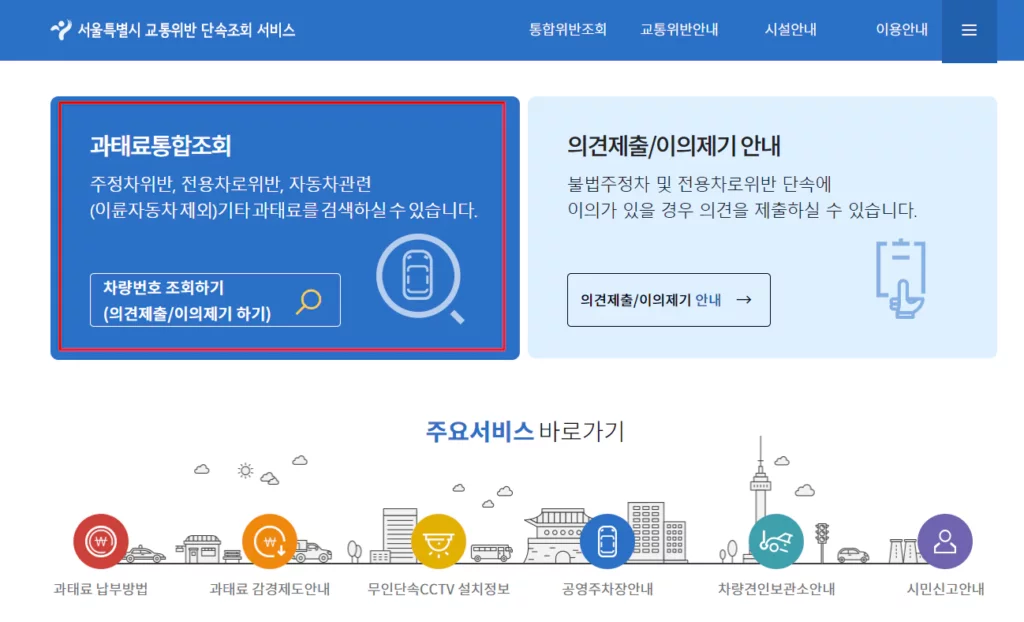Click the text 불법주정차 및 전용차로위반 단속에
The image size is (1024, 622).
point(699,184)
